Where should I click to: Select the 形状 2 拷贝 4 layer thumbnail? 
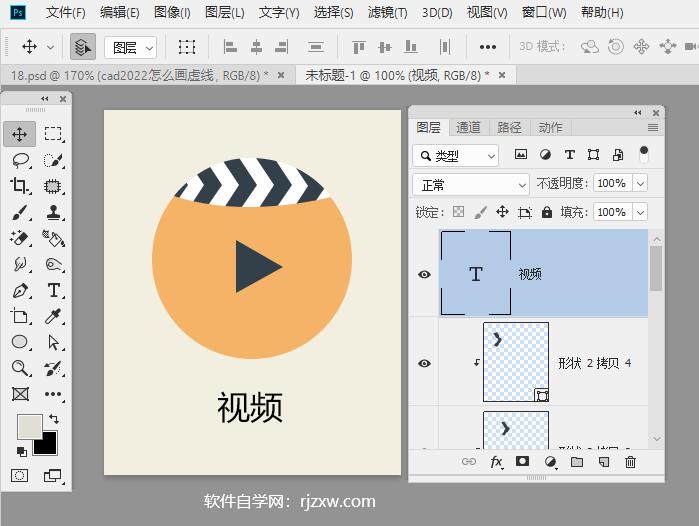[x=515, y=362]
